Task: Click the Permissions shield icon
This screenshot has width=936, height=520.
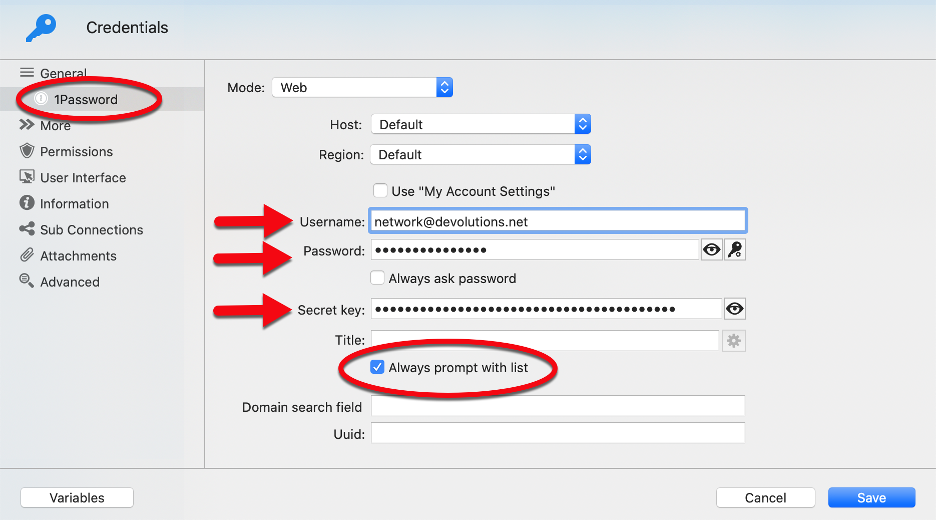Action: click(x=27, y=150)
